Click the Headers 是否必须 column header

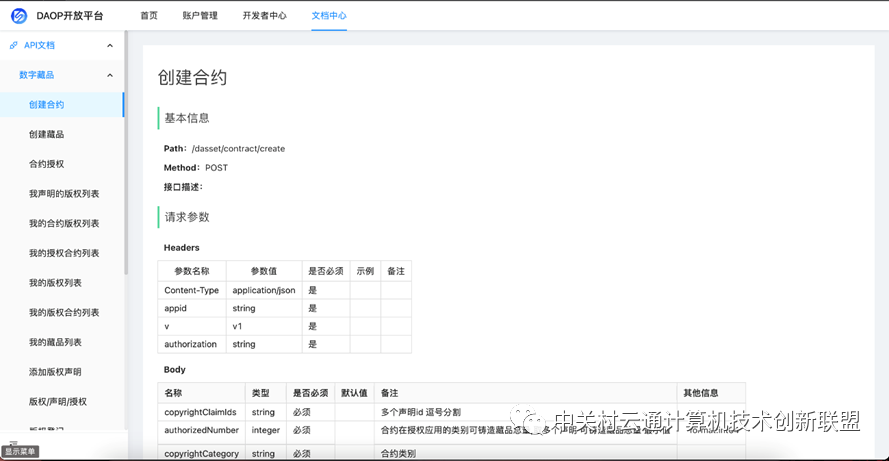(x=325, y=272)
